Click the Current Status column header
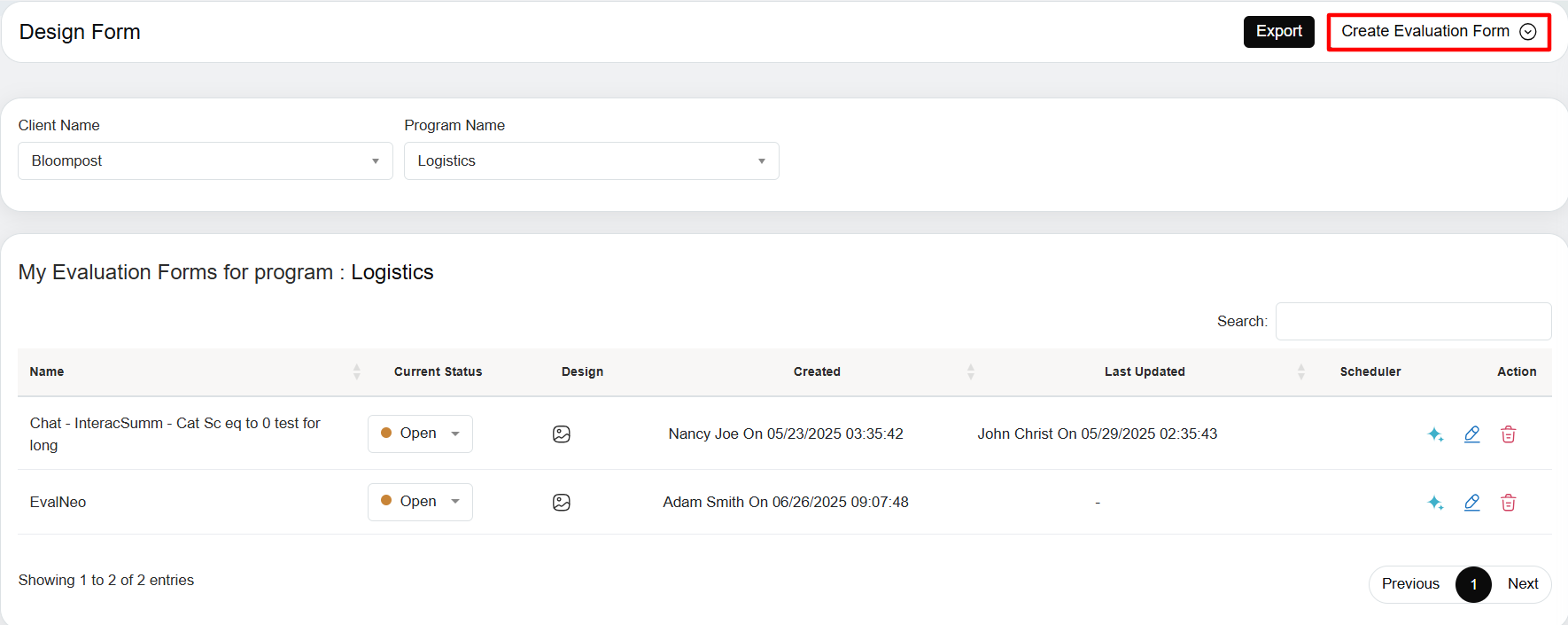 coord(439,371)
